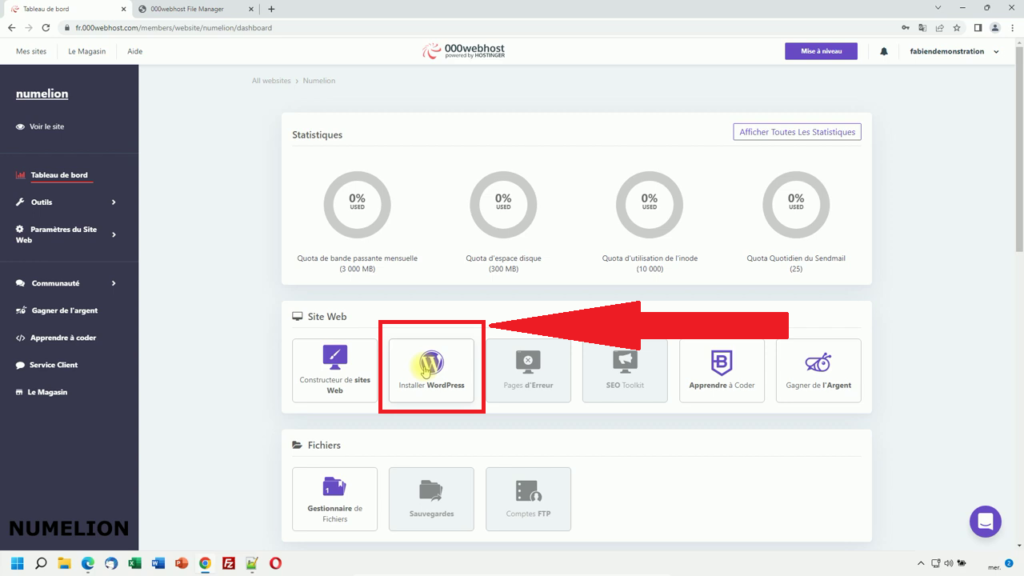Open the Comptes FTP tile
The width and height of the screenshot is (1024, 576).
click(x=528, y=499)
